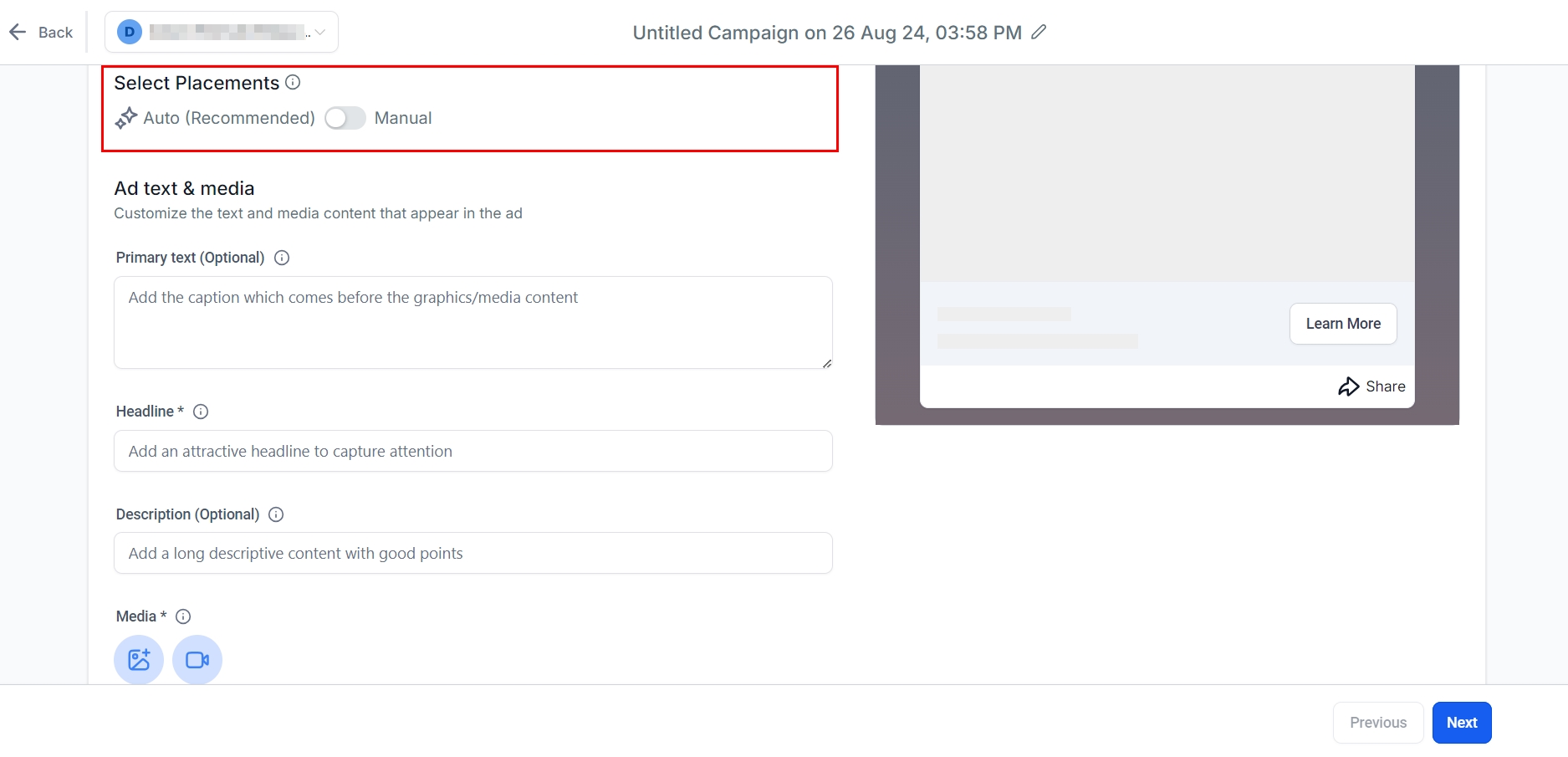Click the Select Placements info icon
The height and width of the screenshot is (757, 1568).
[293, 83]
